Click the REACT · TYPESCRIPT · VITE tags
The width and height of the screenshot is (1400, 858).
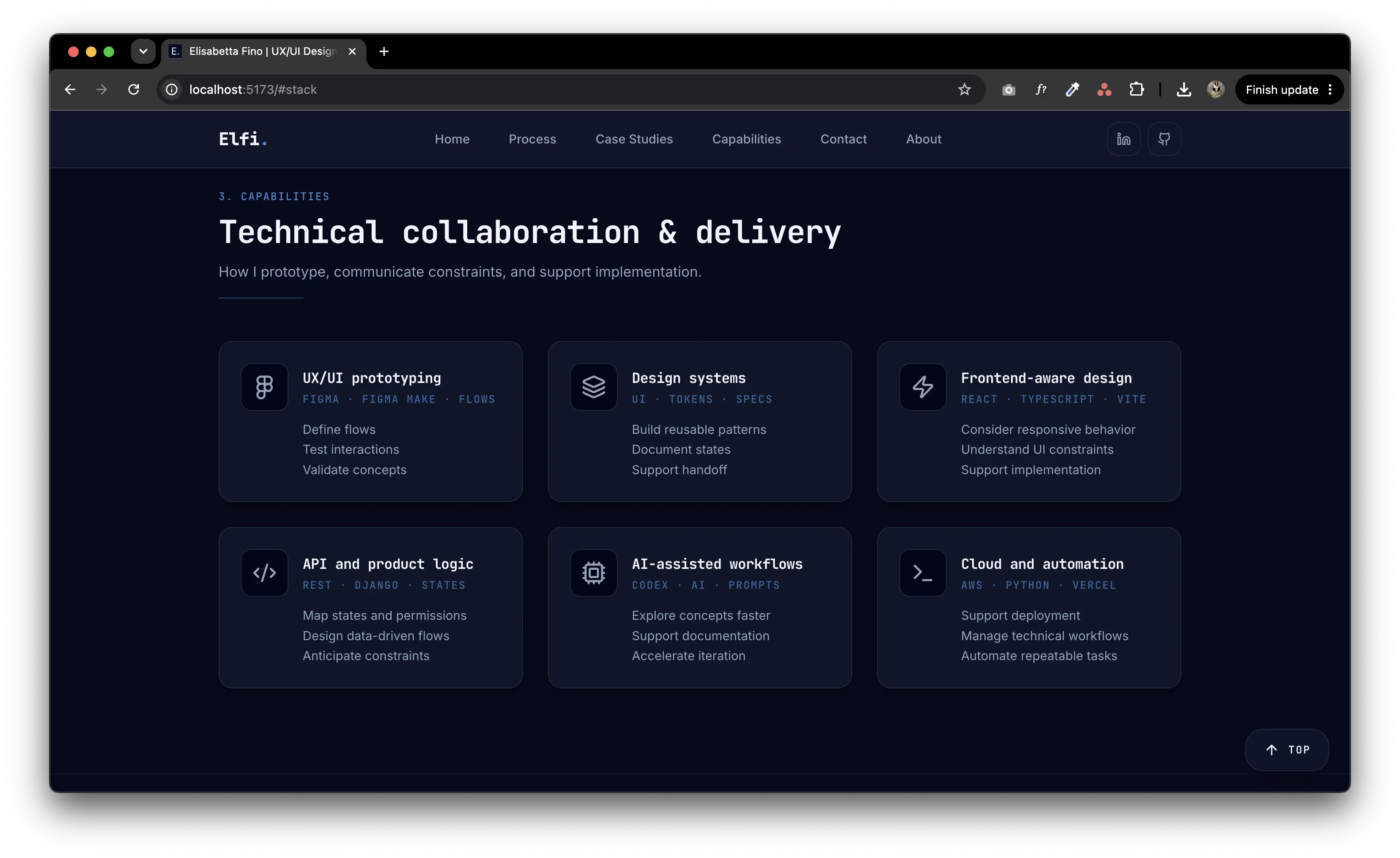point(1054,399)
